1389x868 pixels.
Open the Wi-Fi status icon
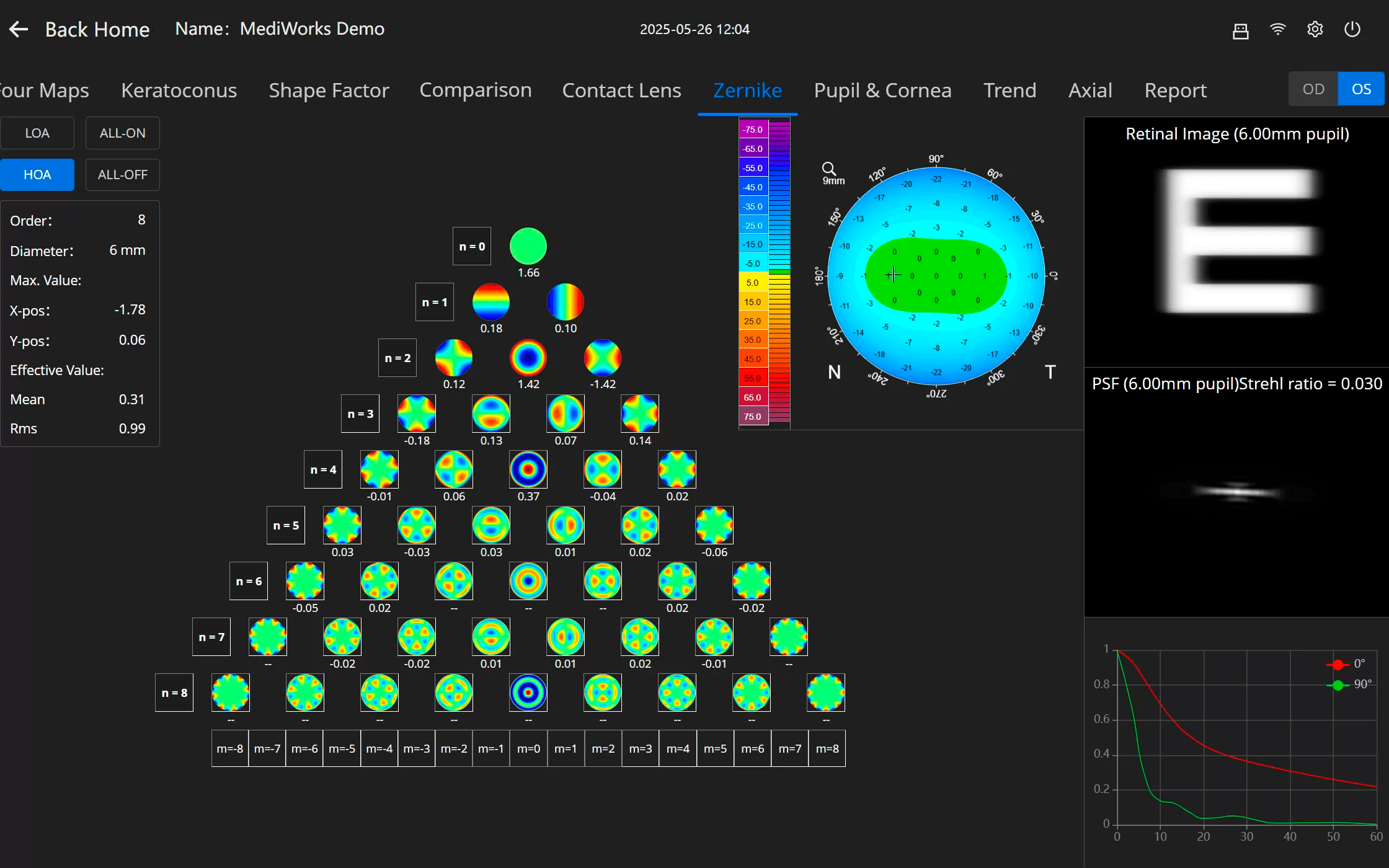pos(1277,29)
